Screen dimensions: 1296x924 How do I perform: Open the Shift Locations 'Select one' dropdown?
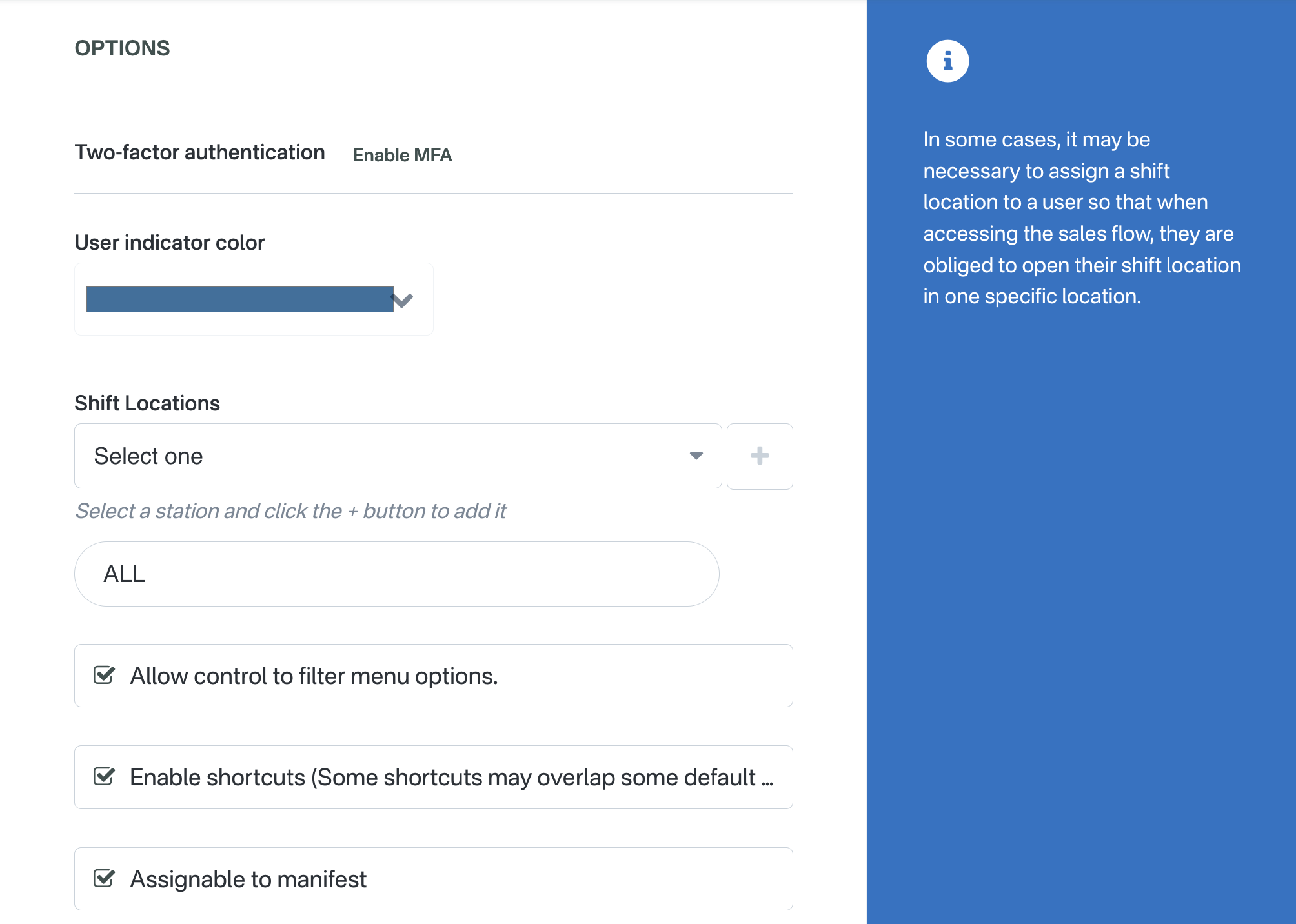398,456
